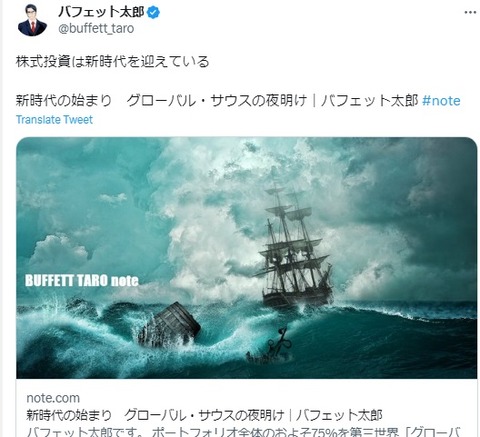Click the blue verified badge
This screenshot has height=437, width=480.
tap(153, 13)
